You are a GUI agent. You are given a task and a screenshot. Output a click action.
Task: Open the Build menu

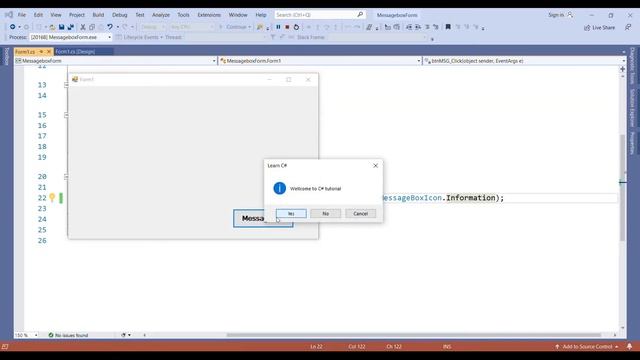pos(98,15)
